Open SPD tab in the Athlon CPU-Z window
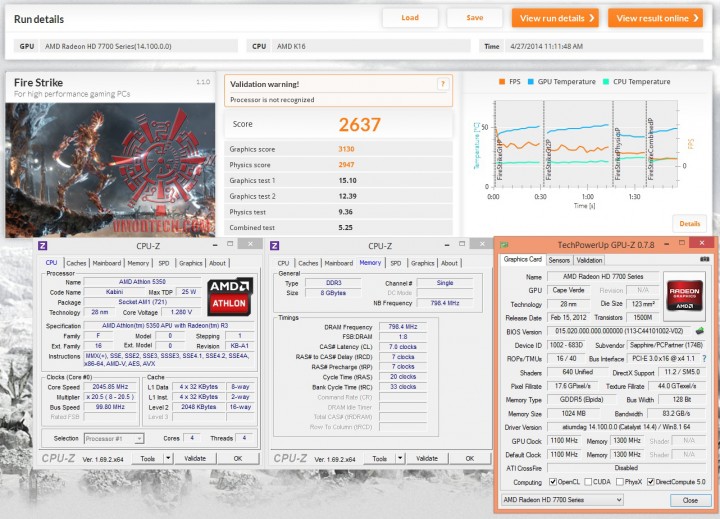This screenshot has height=519, width=720. point(164,263)
